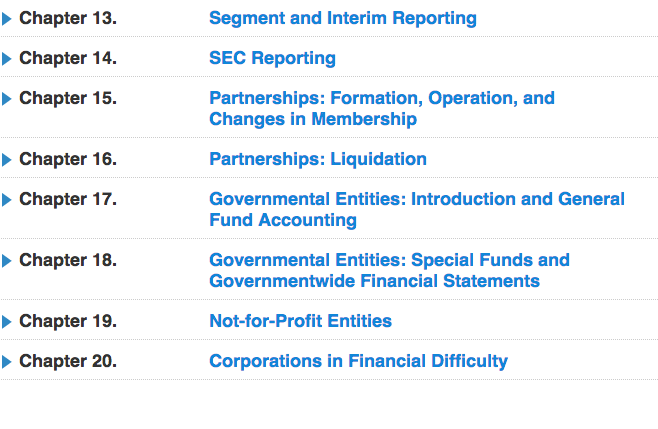Open the Not-for-Profit Entities link
This screenshot has height=429, width=658.
(300, 321)
